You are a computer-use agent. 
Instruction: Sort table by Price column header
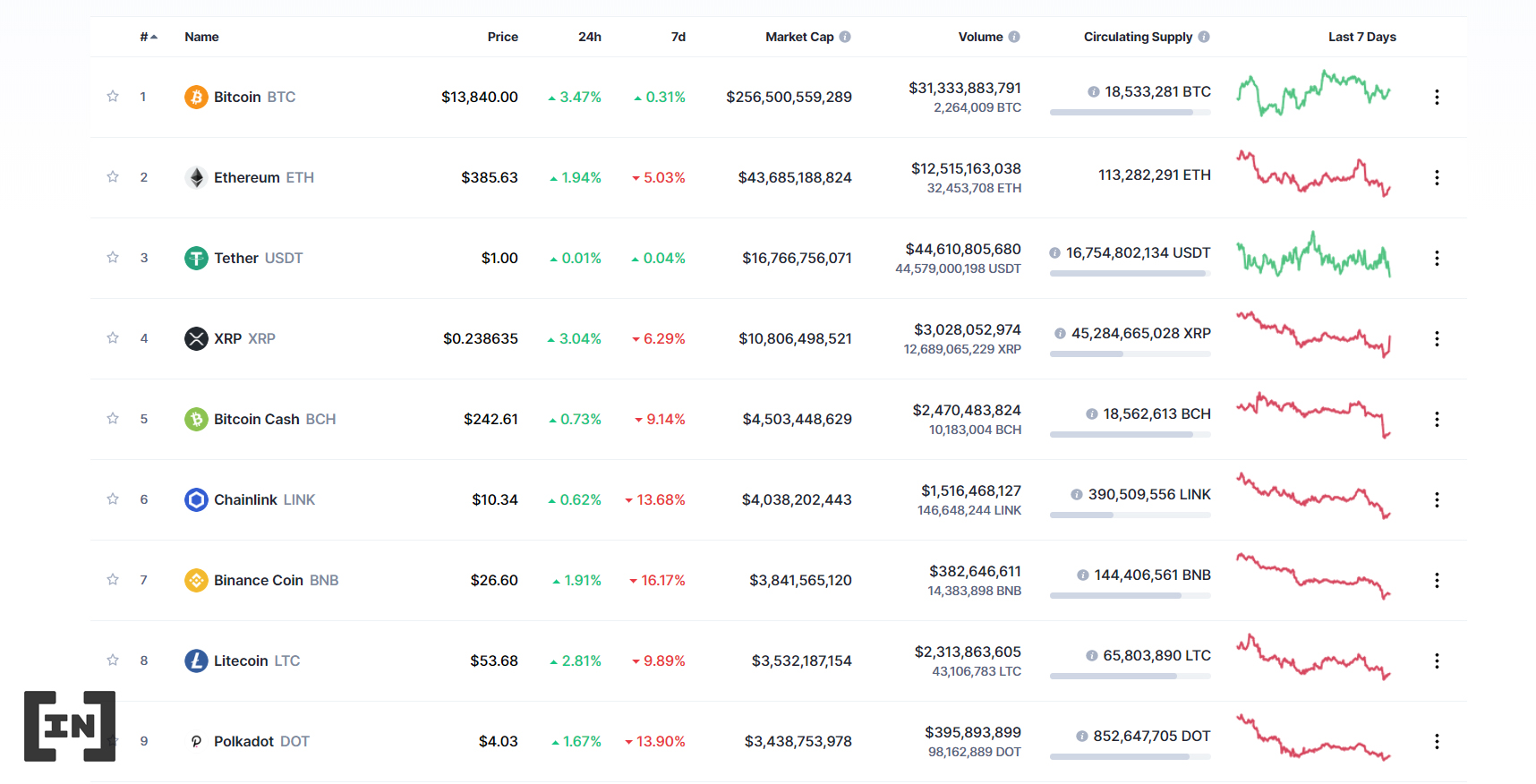click(502, 37)
